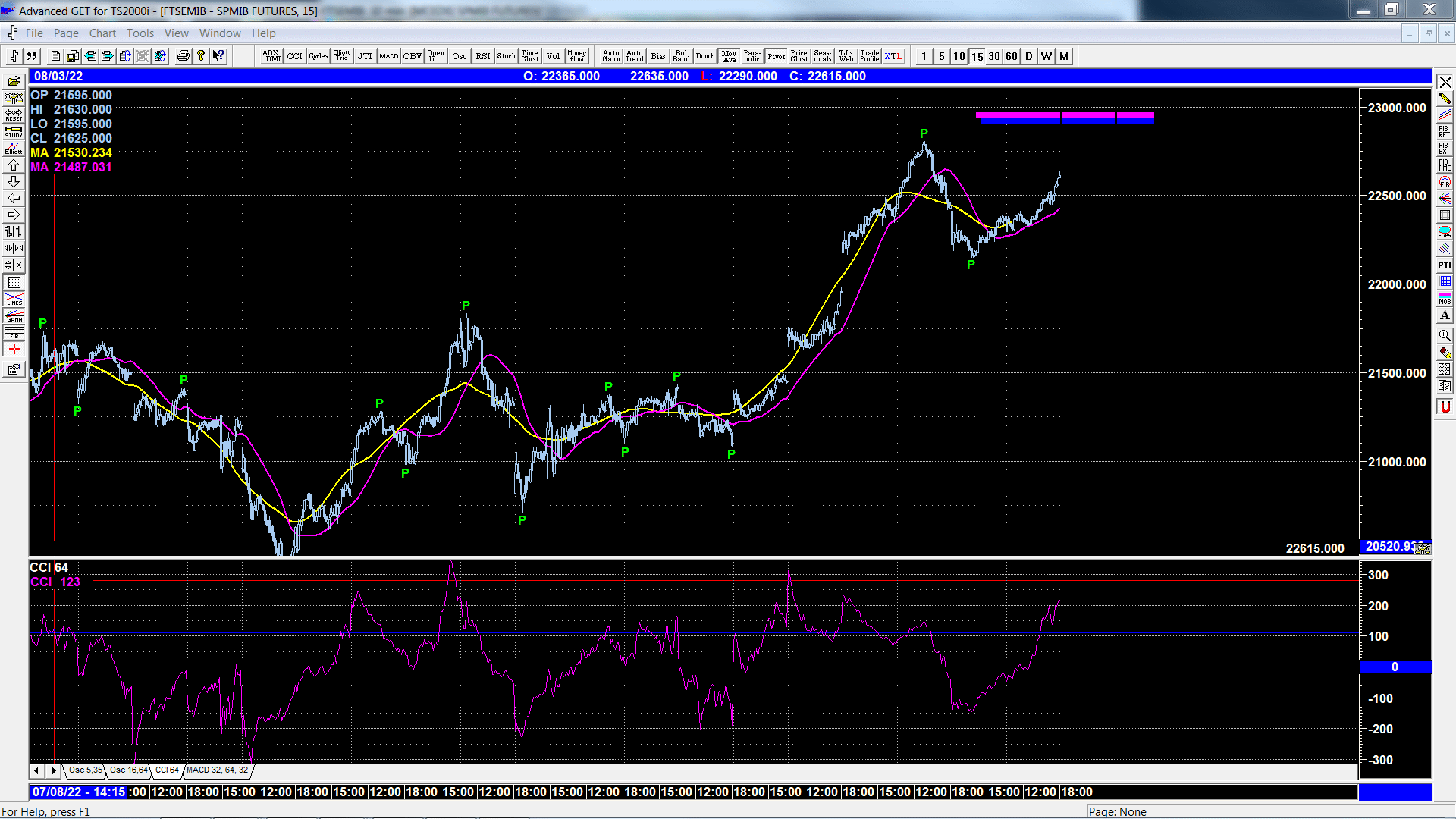Open the File menu
This screenshot has height=819, width=1456.
34,33
